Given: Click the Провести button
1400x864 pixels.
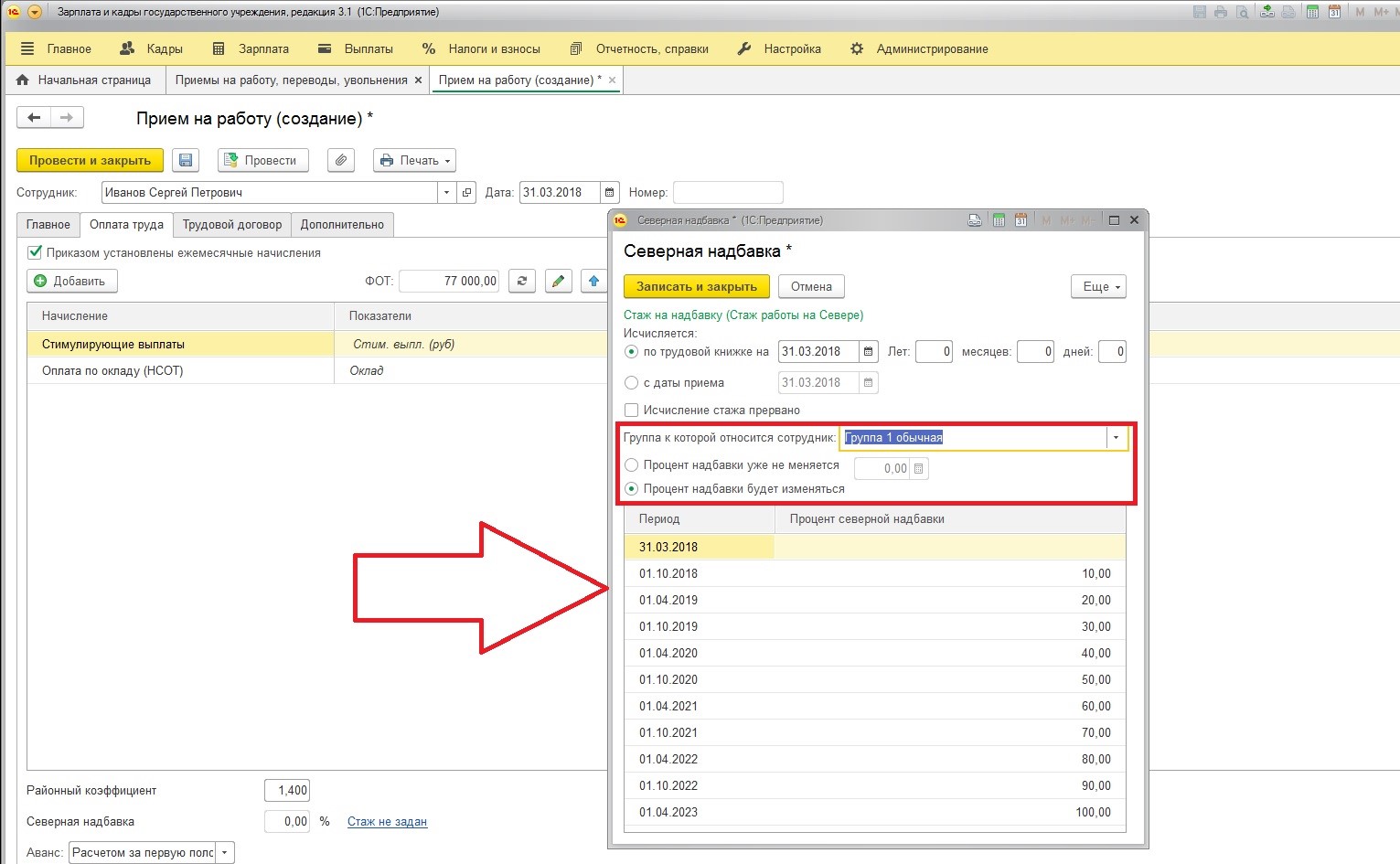Looking at the screenshot, I should (x=263, y=160).
